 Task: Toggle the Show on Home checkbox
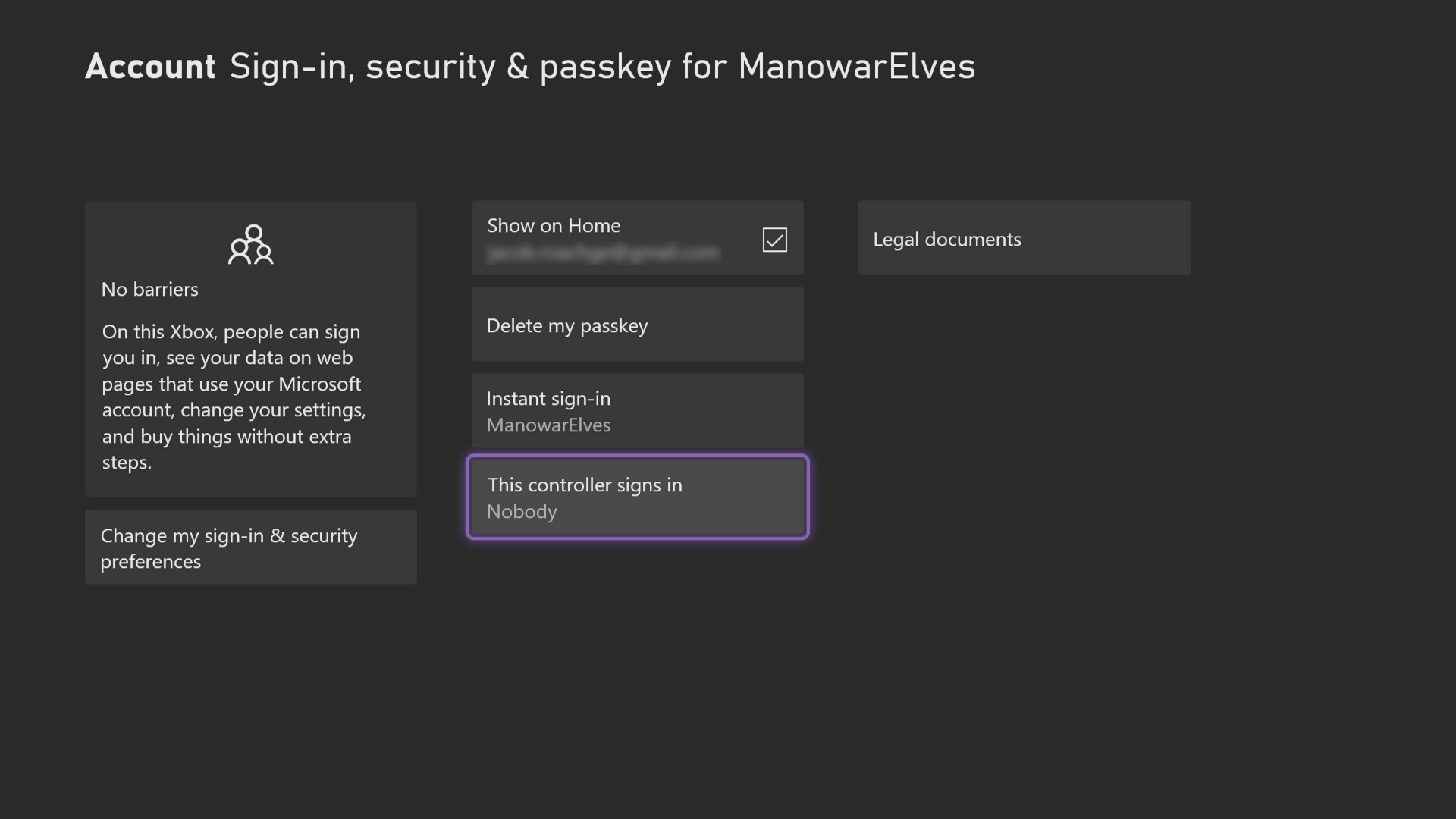click(x=774, y=240)
